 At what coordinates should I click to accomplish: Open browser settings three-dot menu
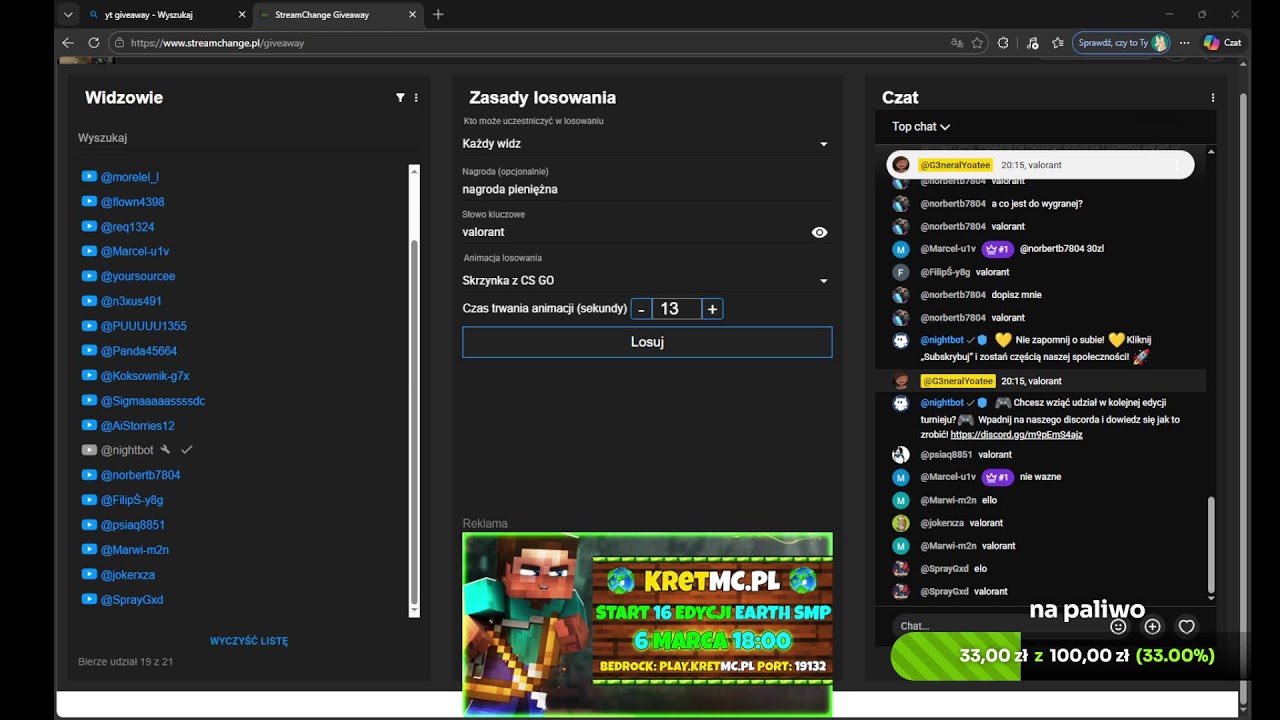[1185, 43]
